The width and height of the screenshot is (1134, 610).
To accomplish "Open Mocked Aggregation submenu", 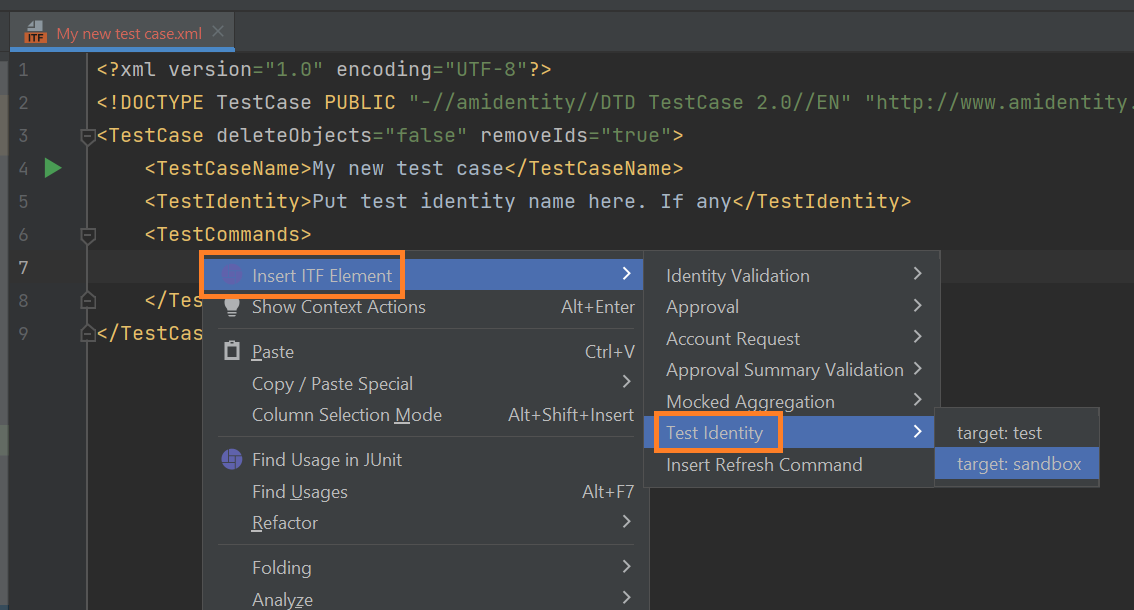I will coord(792,402).
